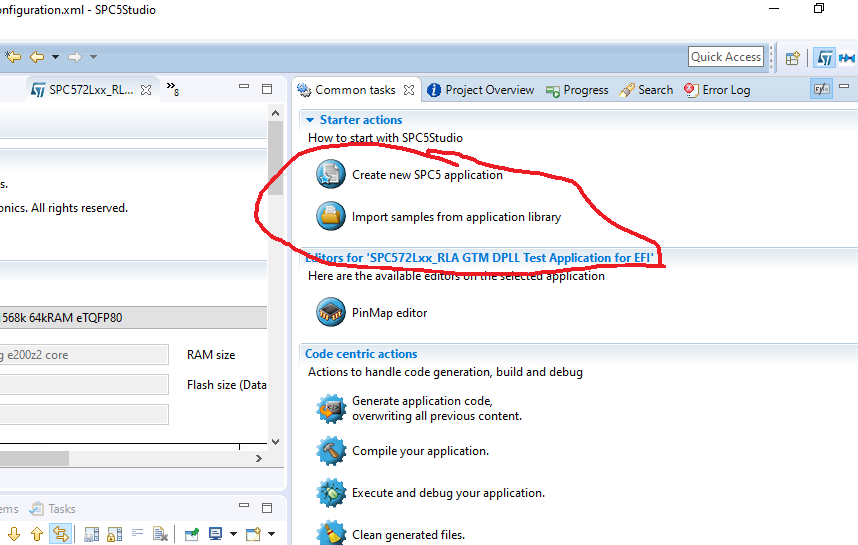Click the yellow down arrow in console toolbar
Screen dimensions: 858x545
(x=14, y=534)
